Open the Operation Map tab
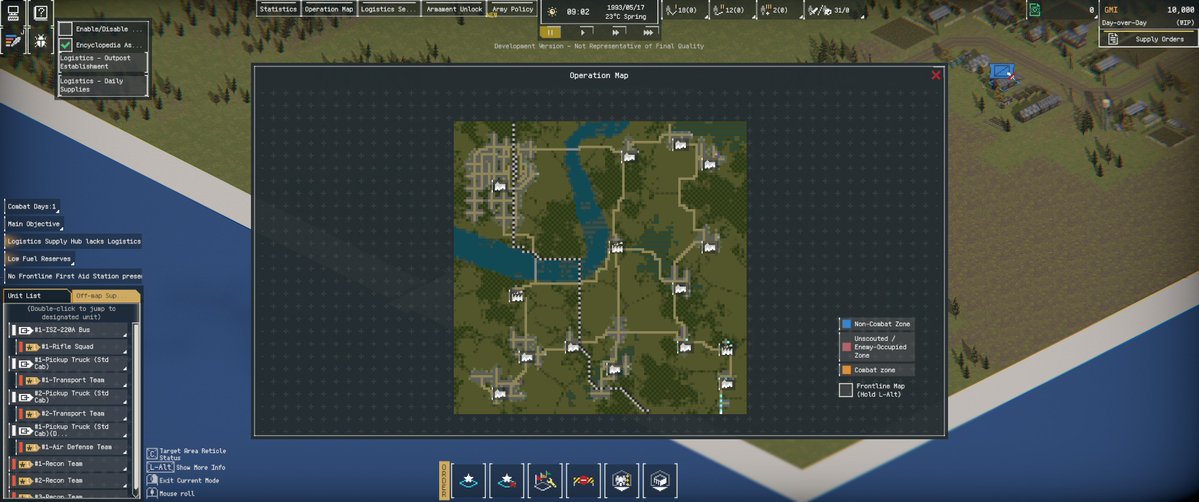The width and height of the screenshot is (1199, 502). [x=329, y=9]
